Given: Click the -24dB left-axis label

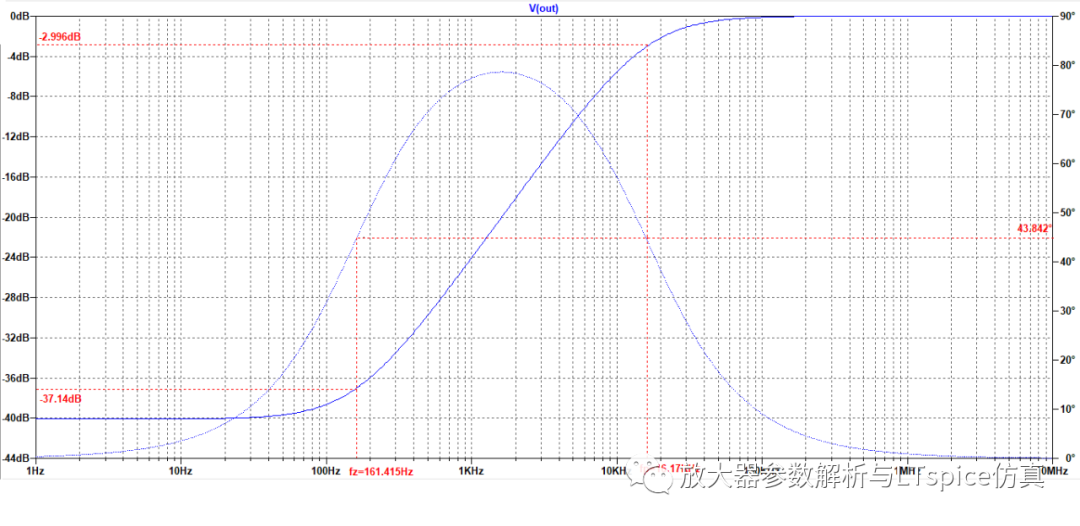Looking at the screenshot, I should pos(17,257).
